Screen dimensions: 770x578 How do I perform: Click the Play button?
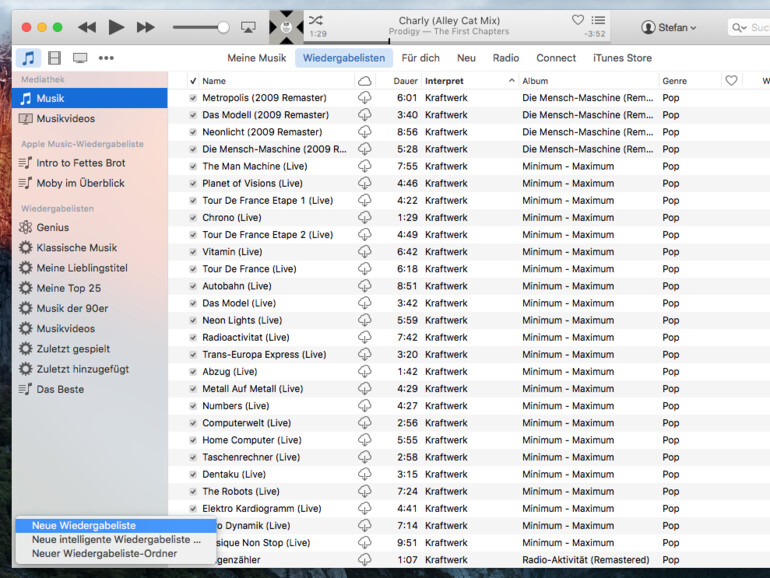pos(116,27)
